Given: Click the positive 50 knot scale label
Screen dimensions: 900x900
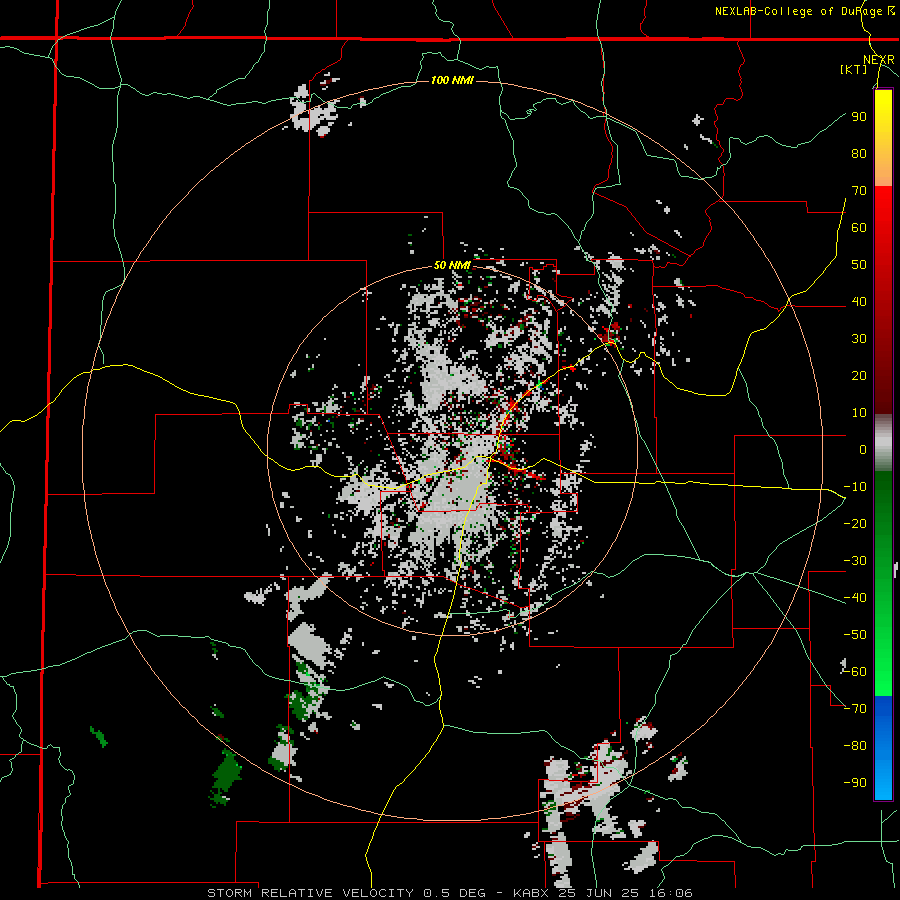Looking at the screenshot, I should point(859,265).
